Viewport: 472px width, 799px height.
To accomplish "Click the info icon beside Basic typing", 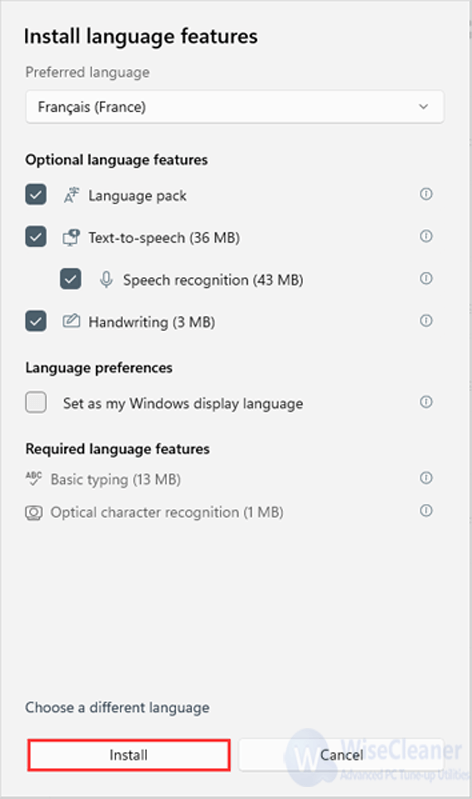I will pyautogui.click(x=426, y=478).
